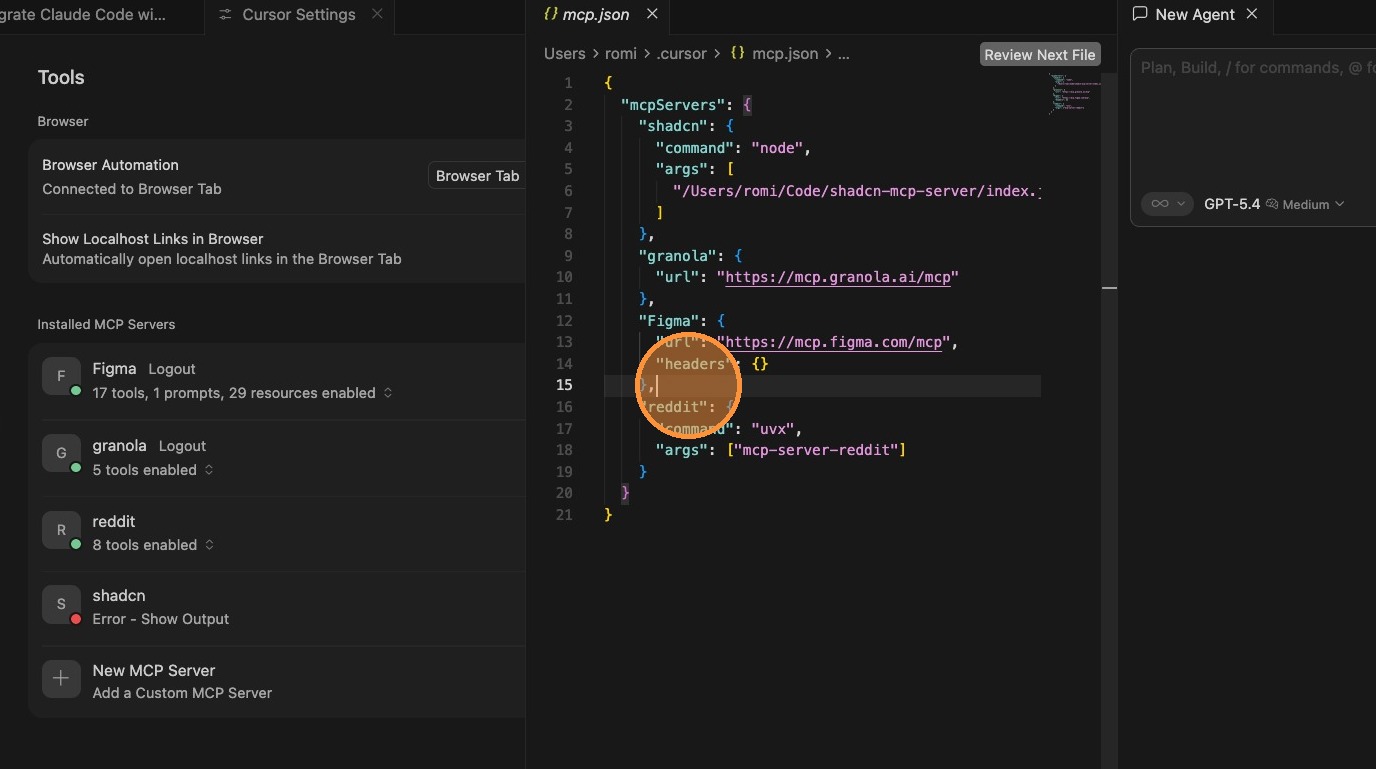Click the shadcn index path string

click(857, 191)
